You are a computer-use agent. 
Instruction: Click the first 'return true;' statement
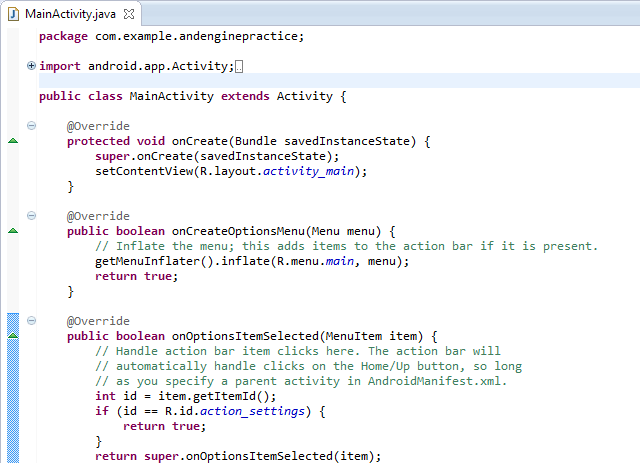coord(137,276)
